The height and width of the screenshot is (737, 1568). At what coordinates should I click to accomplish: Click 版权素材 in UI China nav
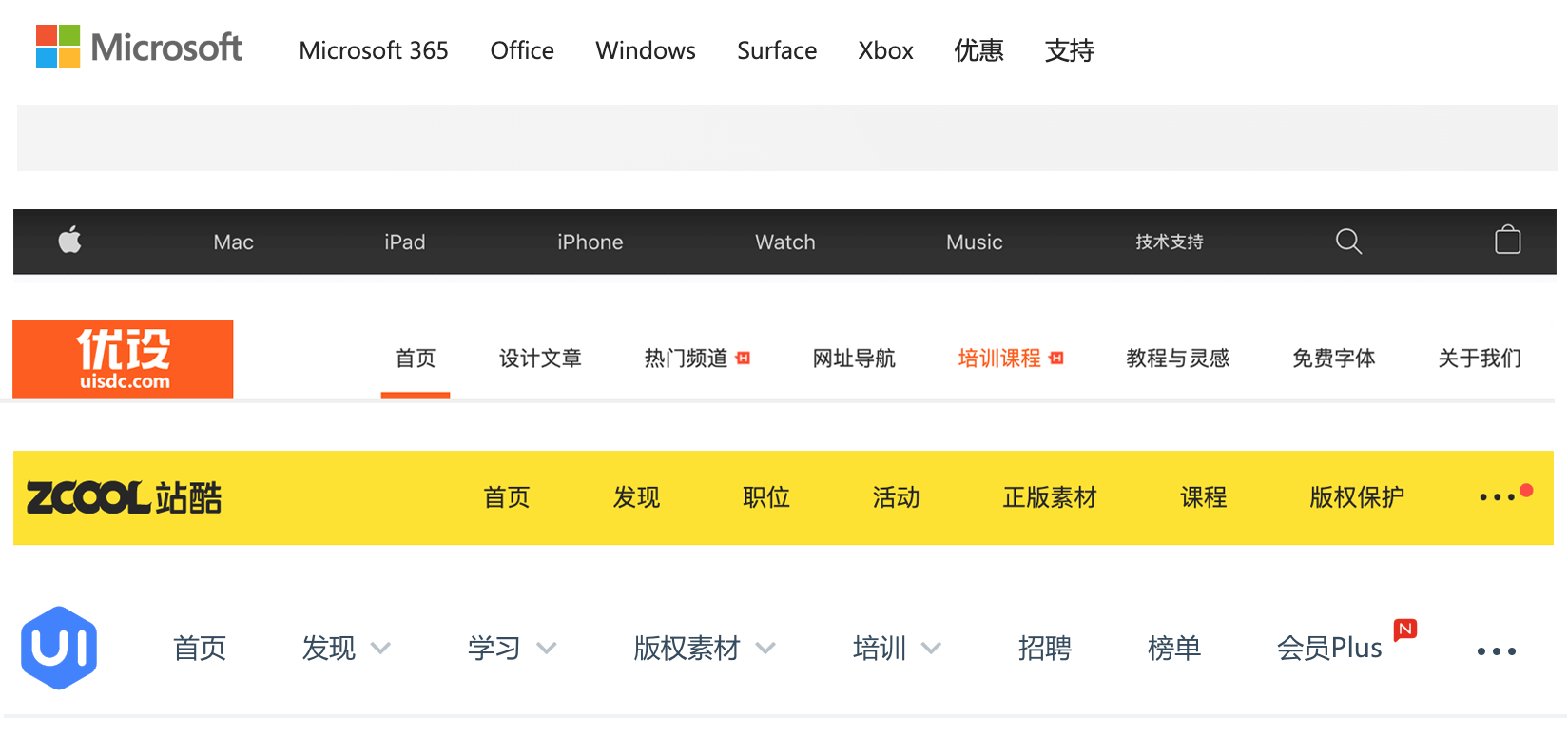(x=687, y=649)
